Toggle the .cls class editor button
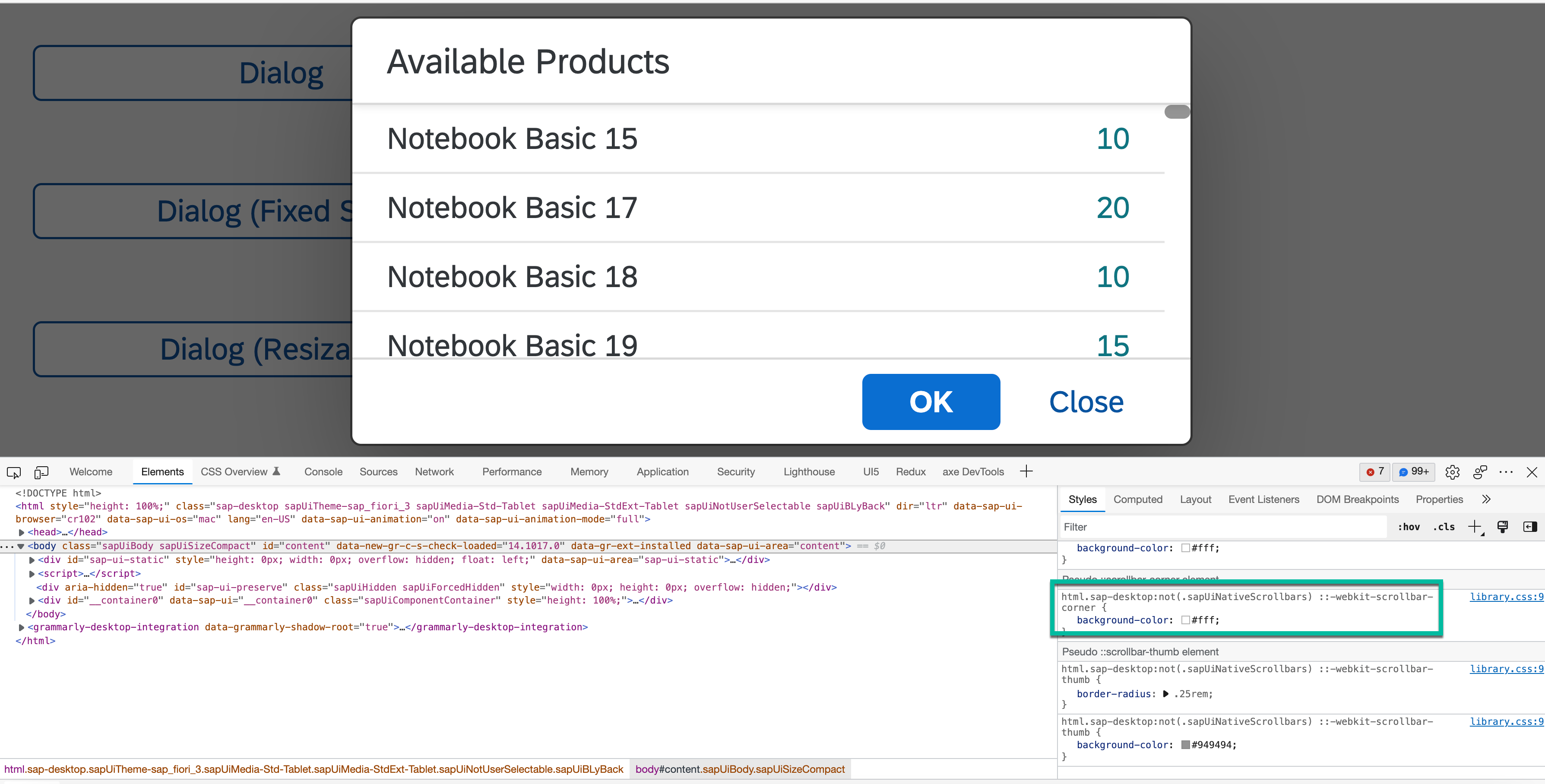 [x=1444, y=527]
